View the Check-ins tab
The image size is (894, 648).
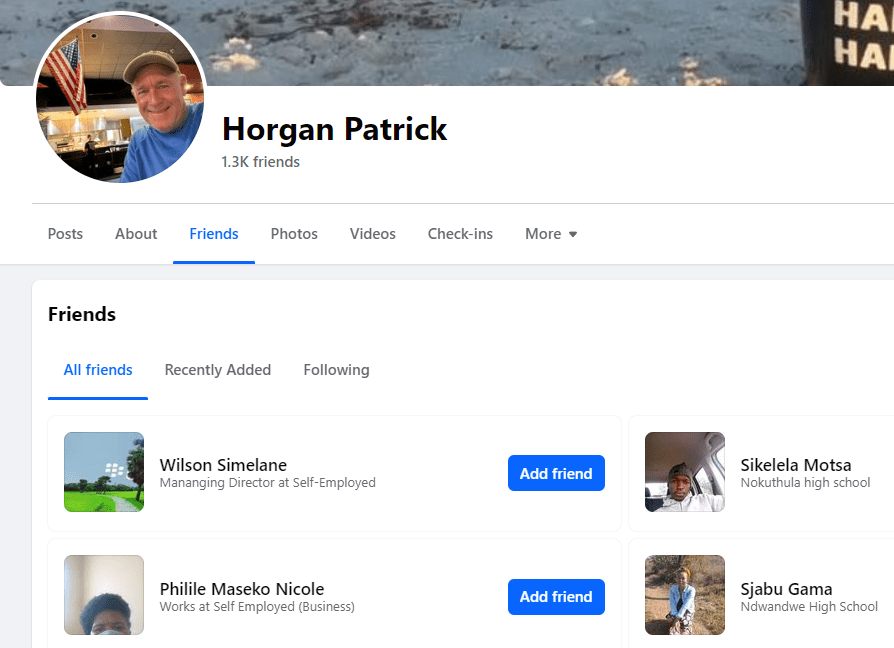(460, 234)
